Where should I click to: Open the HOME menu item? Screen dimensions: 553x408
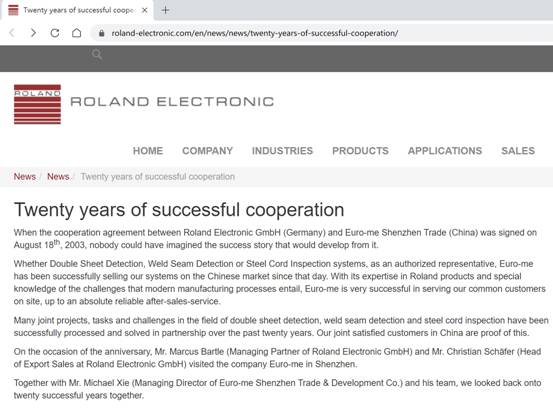tap(148, 151)
